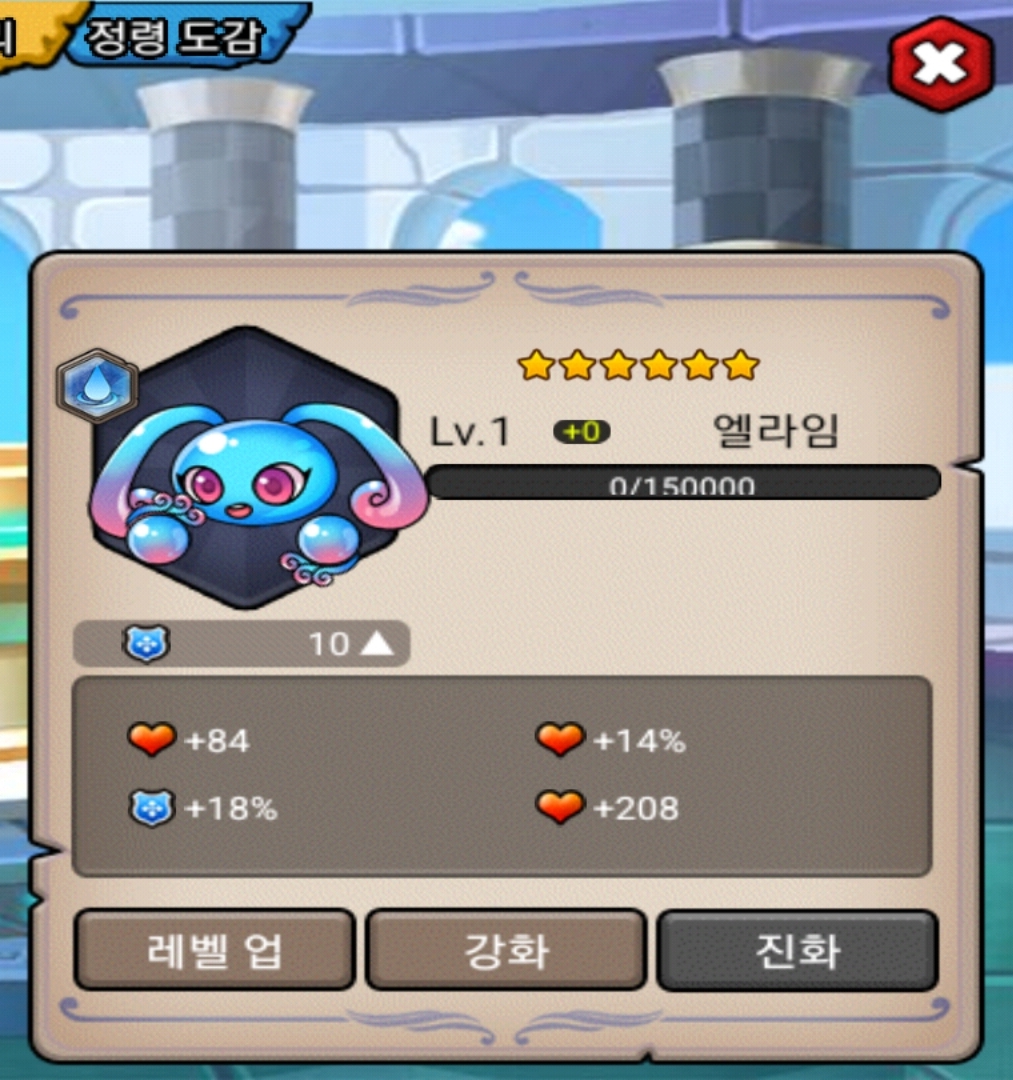
Task: Tap the 강화 button
Action: pos(506,951)
